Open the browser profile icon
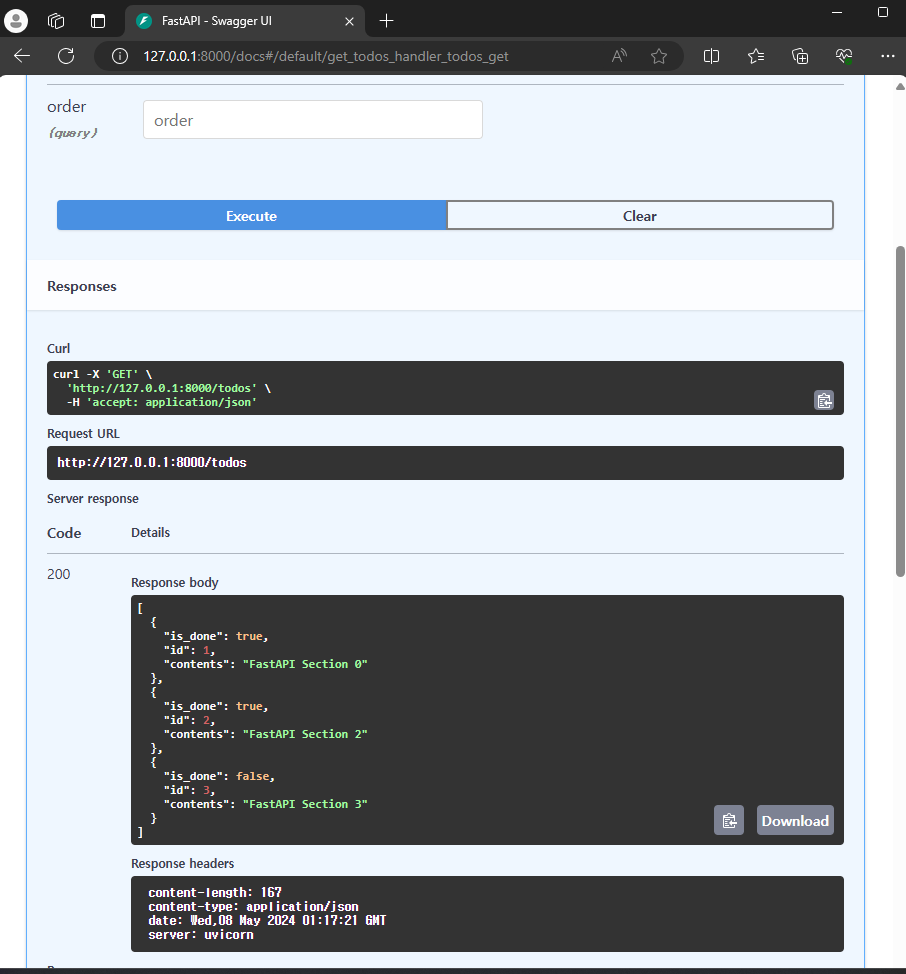Screen dimensions: 906x974 coord(16,20)
